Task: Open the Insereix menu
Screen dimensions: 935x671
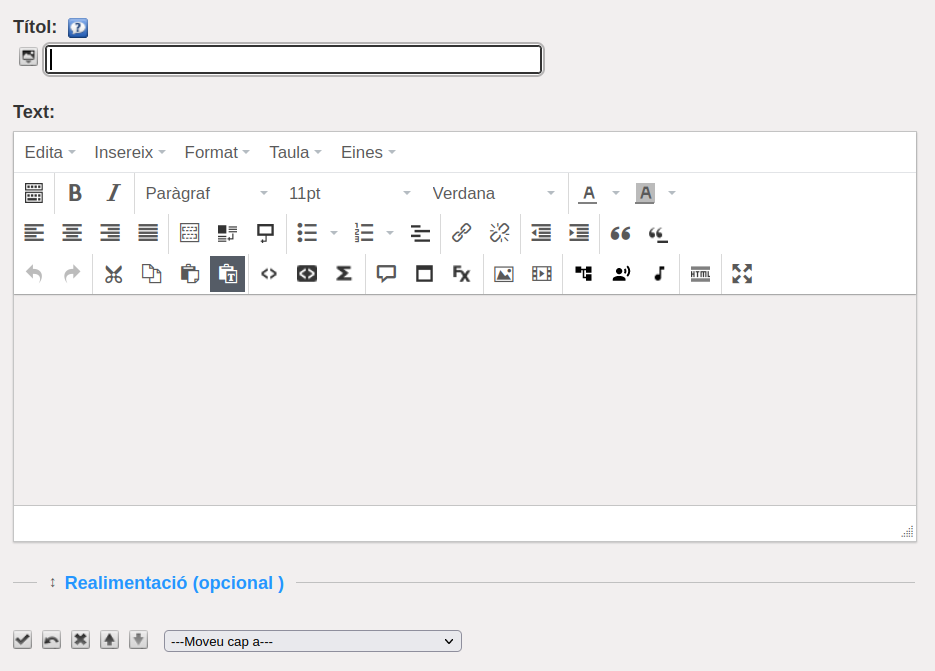Action: click(x=129, y=153)
